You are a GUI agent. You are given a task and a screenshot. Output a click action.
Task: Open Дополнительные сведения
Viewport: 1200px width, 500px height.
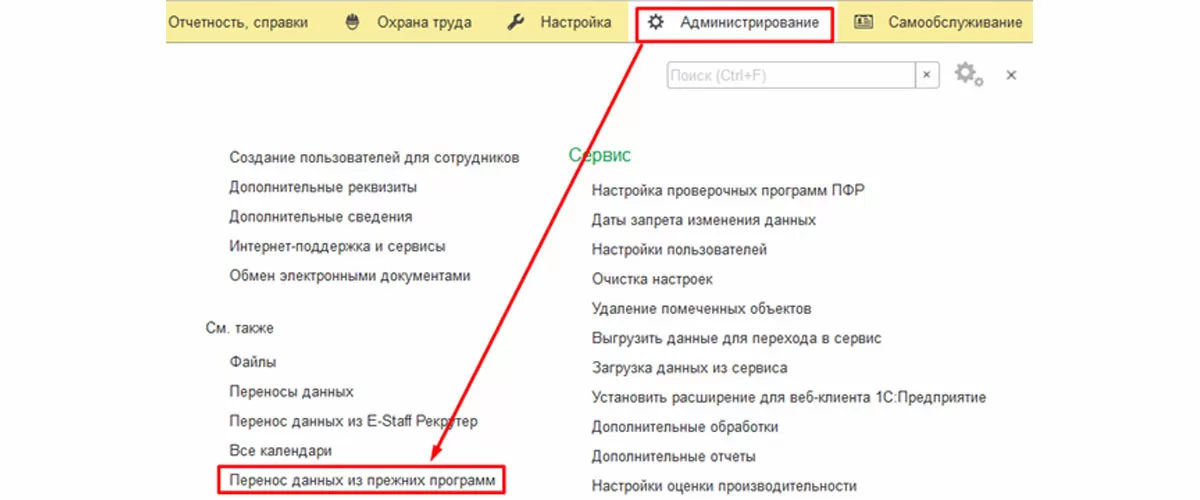(320, 216)
